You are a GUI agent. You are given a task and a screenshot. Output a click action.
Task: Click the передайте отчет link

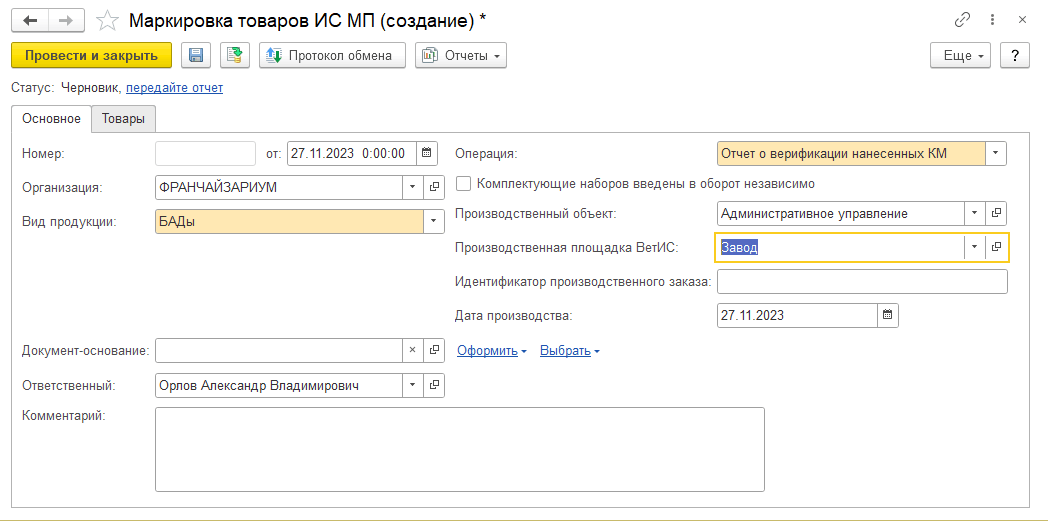click(174, 88)
